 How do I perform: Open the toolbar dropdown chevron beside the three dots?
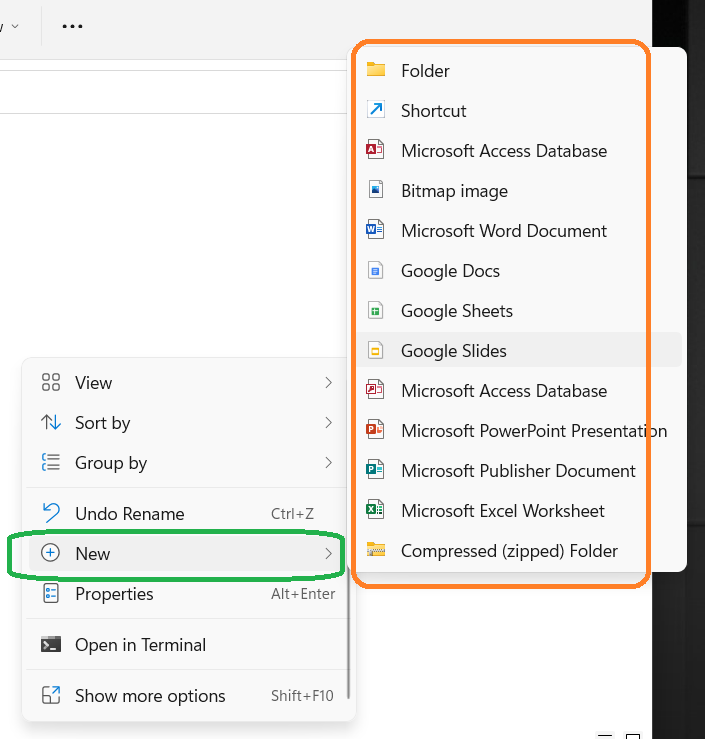tap(15, 26)
